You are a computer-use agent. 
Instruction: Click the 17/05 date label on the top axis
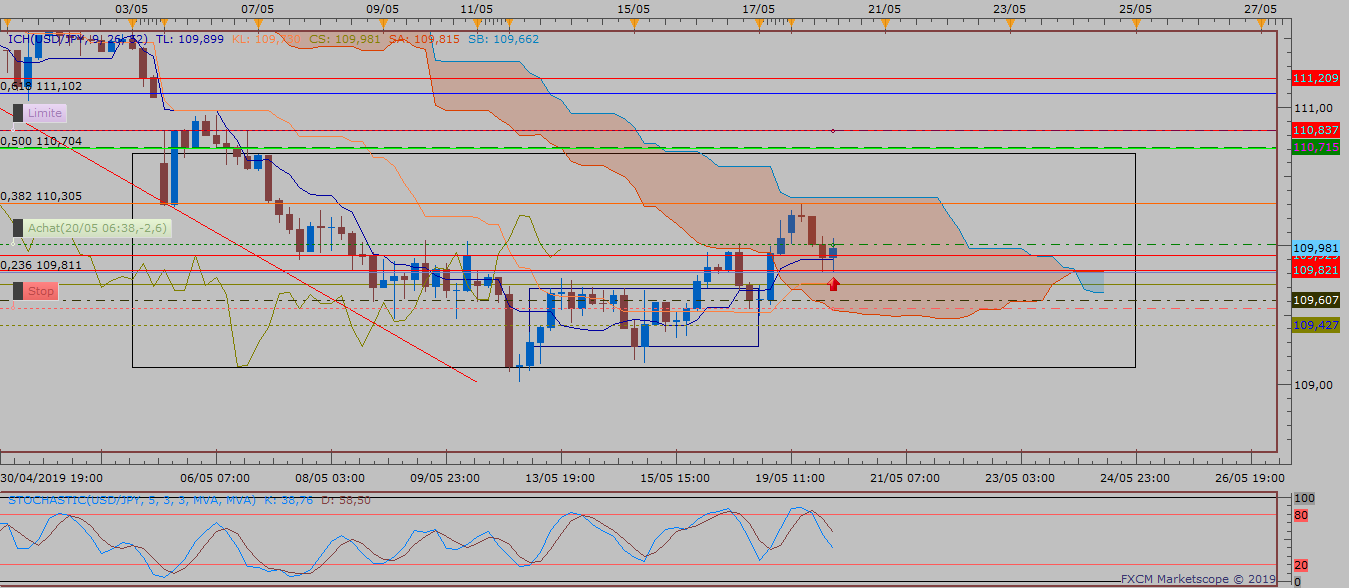point(759,8)
